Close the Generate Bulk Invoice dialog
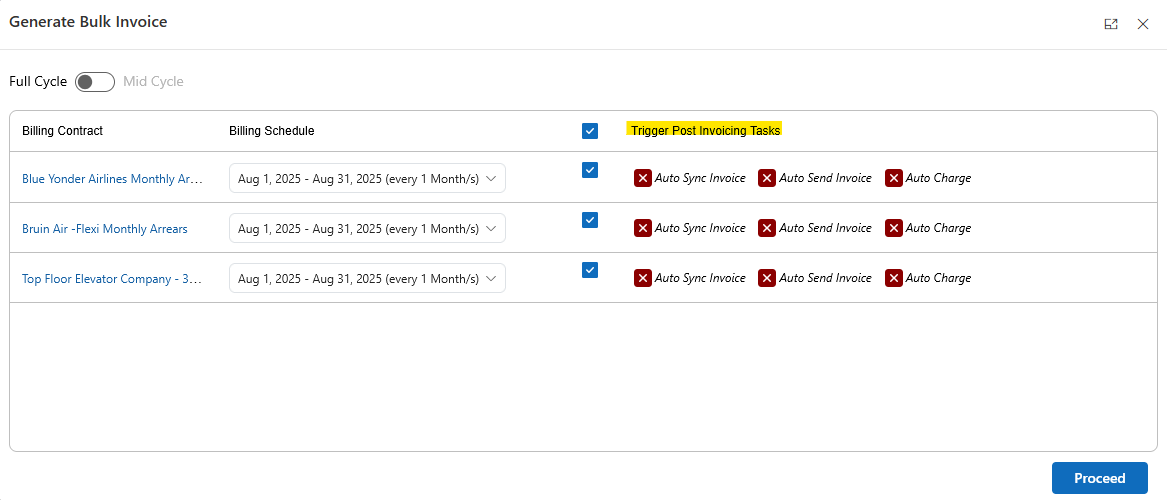This screenshot has width=1167, height=500. tap(1143, 25)
